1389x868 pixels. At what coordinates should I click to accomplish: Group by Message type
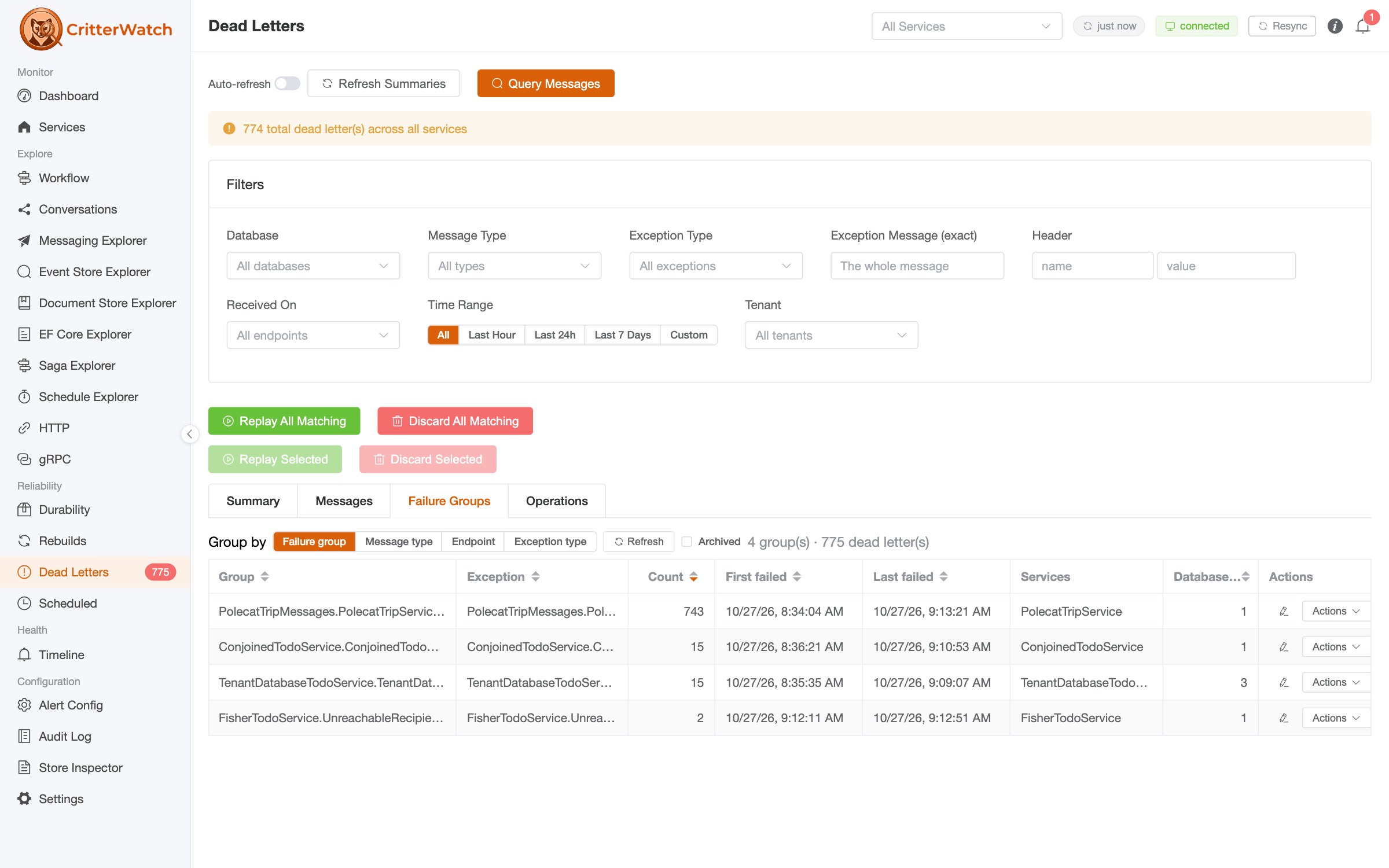[x=398, y=542]
